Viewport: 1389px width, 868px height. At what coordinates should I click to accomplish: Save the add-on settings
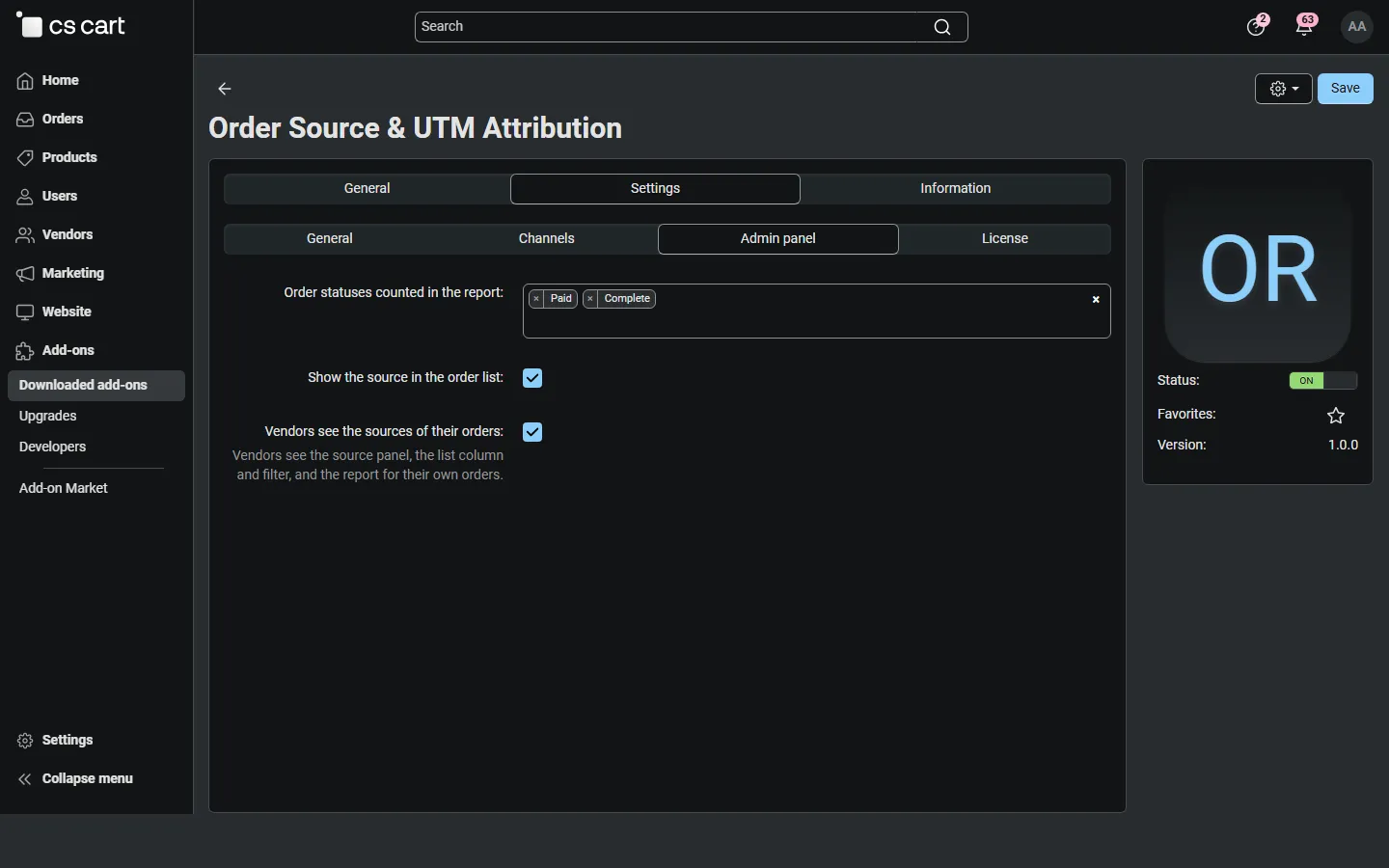[x=1346, y=89]
